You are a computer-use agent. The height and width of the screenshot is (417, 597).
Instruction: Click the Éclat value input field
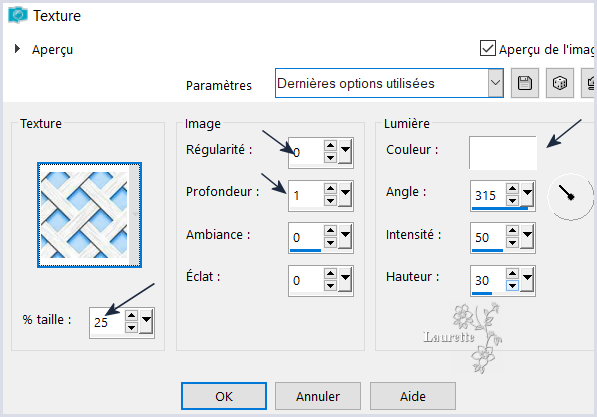(x=306, y=281)
